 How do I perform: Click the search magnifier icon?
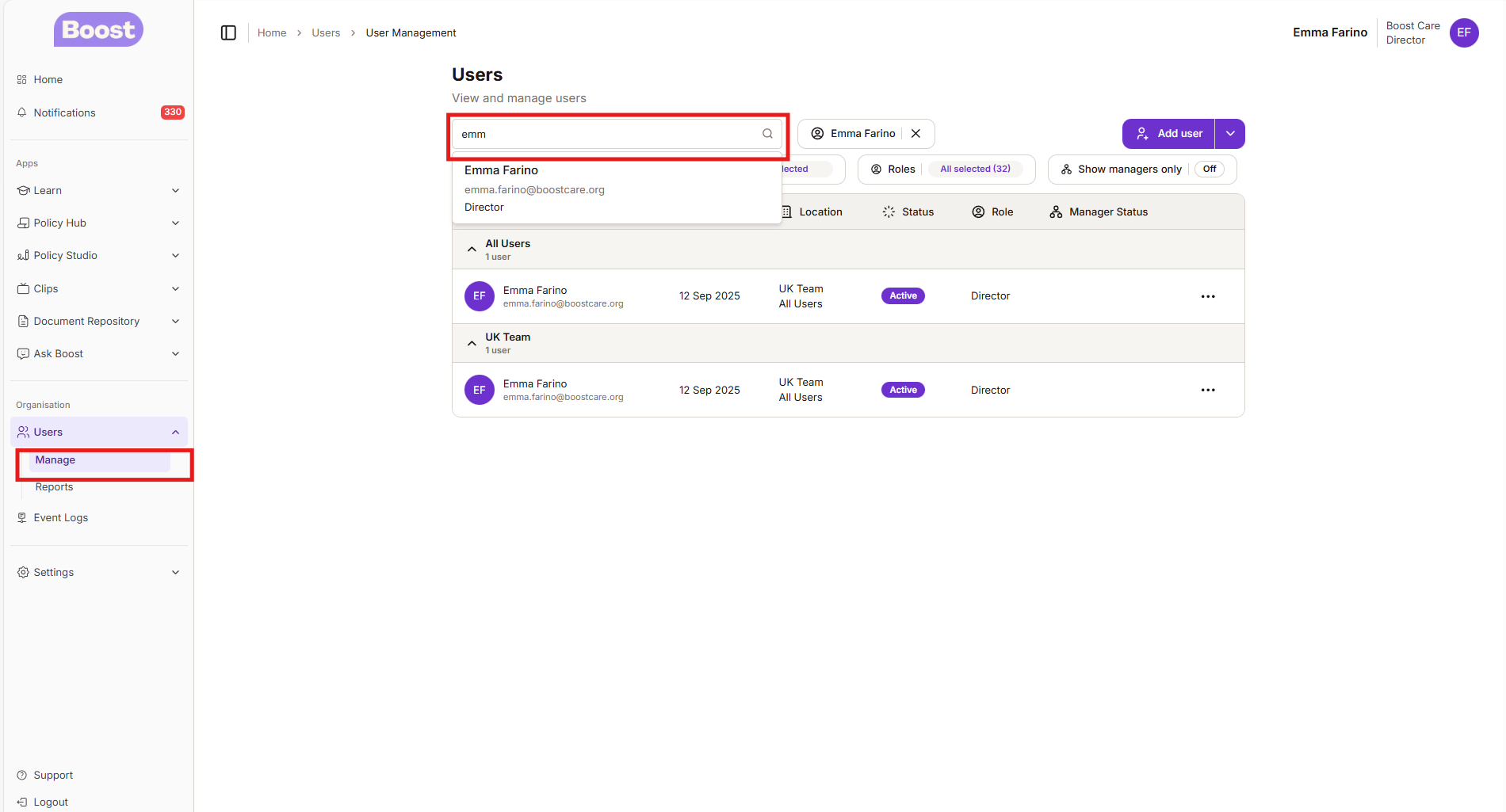coord(767,134)
